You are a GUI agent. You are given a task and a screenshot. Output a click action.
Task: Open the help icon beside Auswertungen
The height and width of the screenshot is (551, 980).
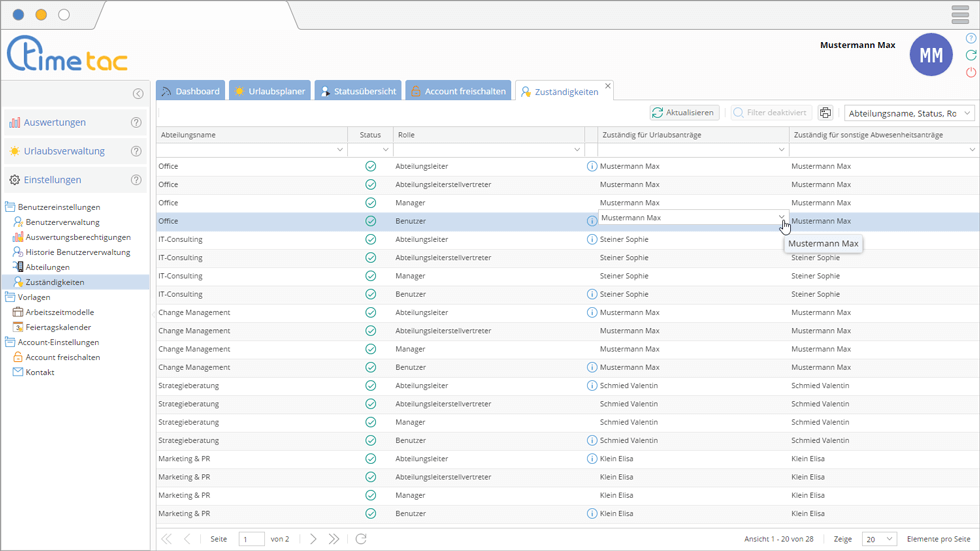tap(136, 123)
